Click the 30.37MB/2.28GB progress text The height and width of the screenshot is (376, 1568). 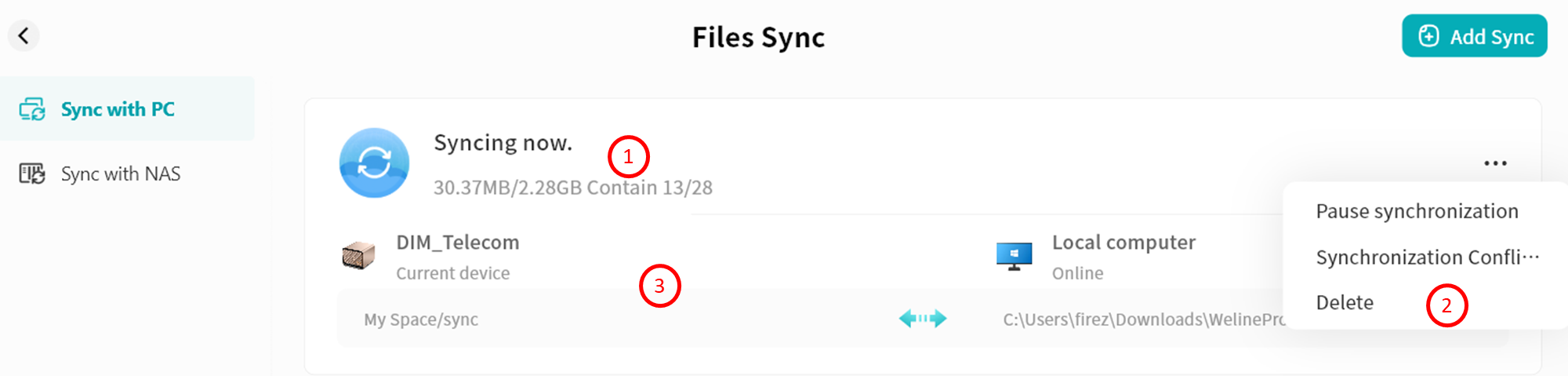[572, 188]
